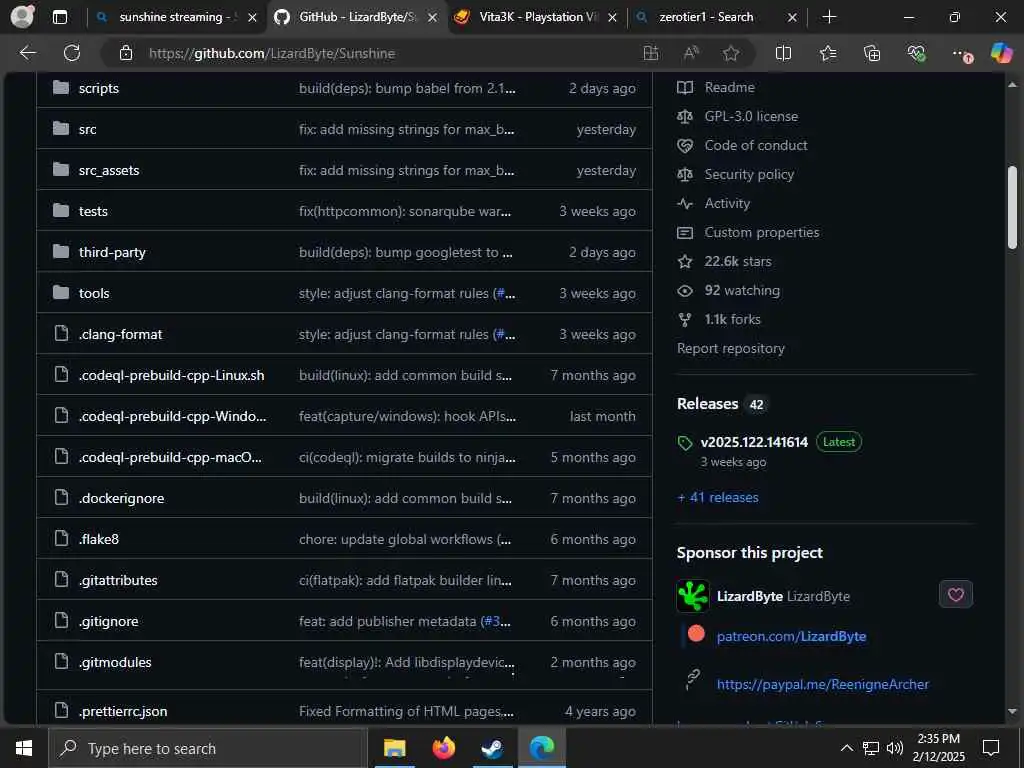Viewport: 1024px width, 768px height.
Task: Open the .gitignore file
Action: click(x=108, y=622)
